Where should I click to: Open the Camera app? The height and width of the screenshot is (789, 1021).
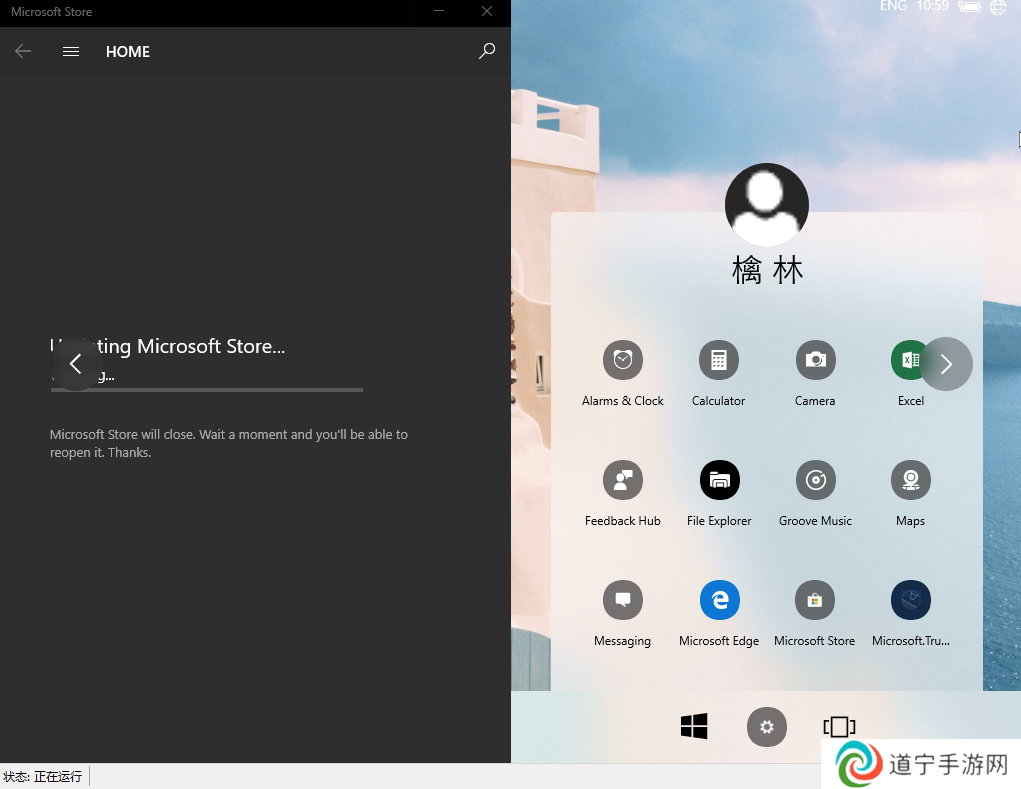click(815, 360)
